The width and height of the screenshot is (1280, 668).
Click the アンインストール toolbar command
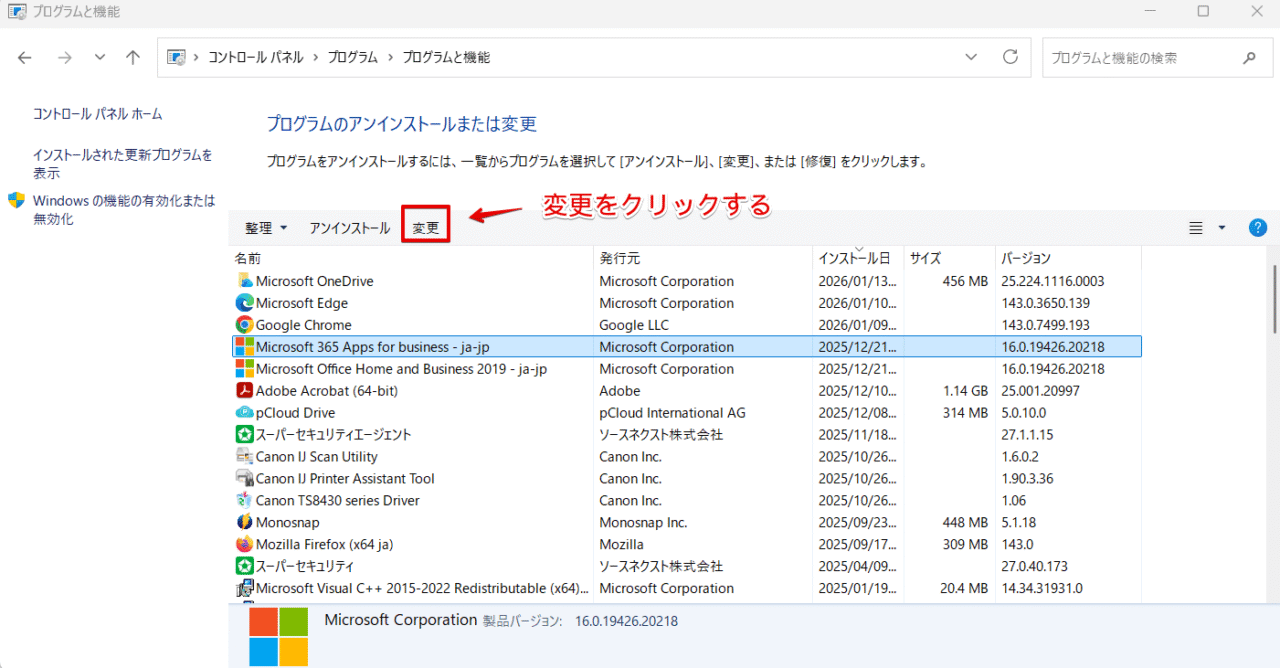pyautogui.click(x=349, y=228)
